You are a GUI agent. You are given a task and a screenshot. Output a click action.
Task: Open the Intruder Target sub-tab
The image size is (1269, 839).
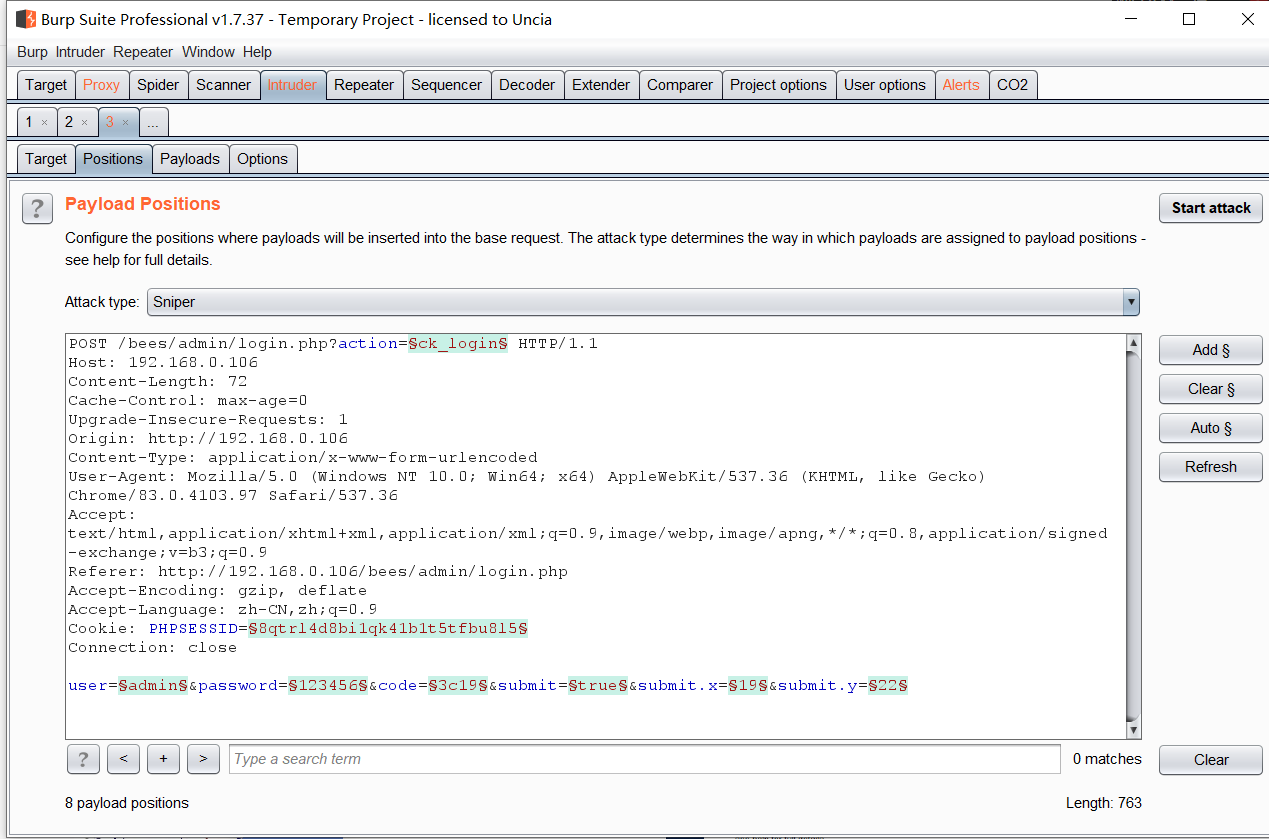click(x=46, y=158)
